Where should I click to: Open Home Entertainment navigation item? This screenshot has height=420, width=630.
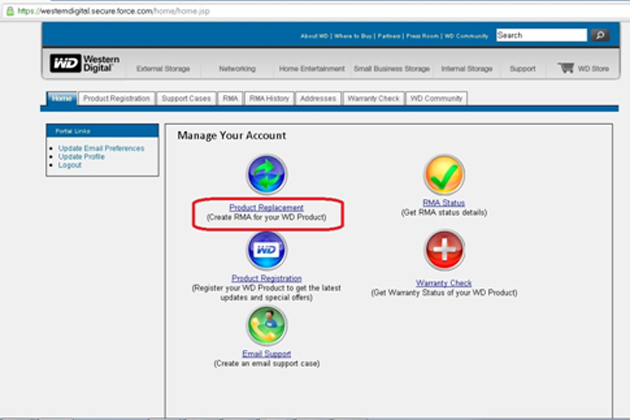click(x=310, y=69)
